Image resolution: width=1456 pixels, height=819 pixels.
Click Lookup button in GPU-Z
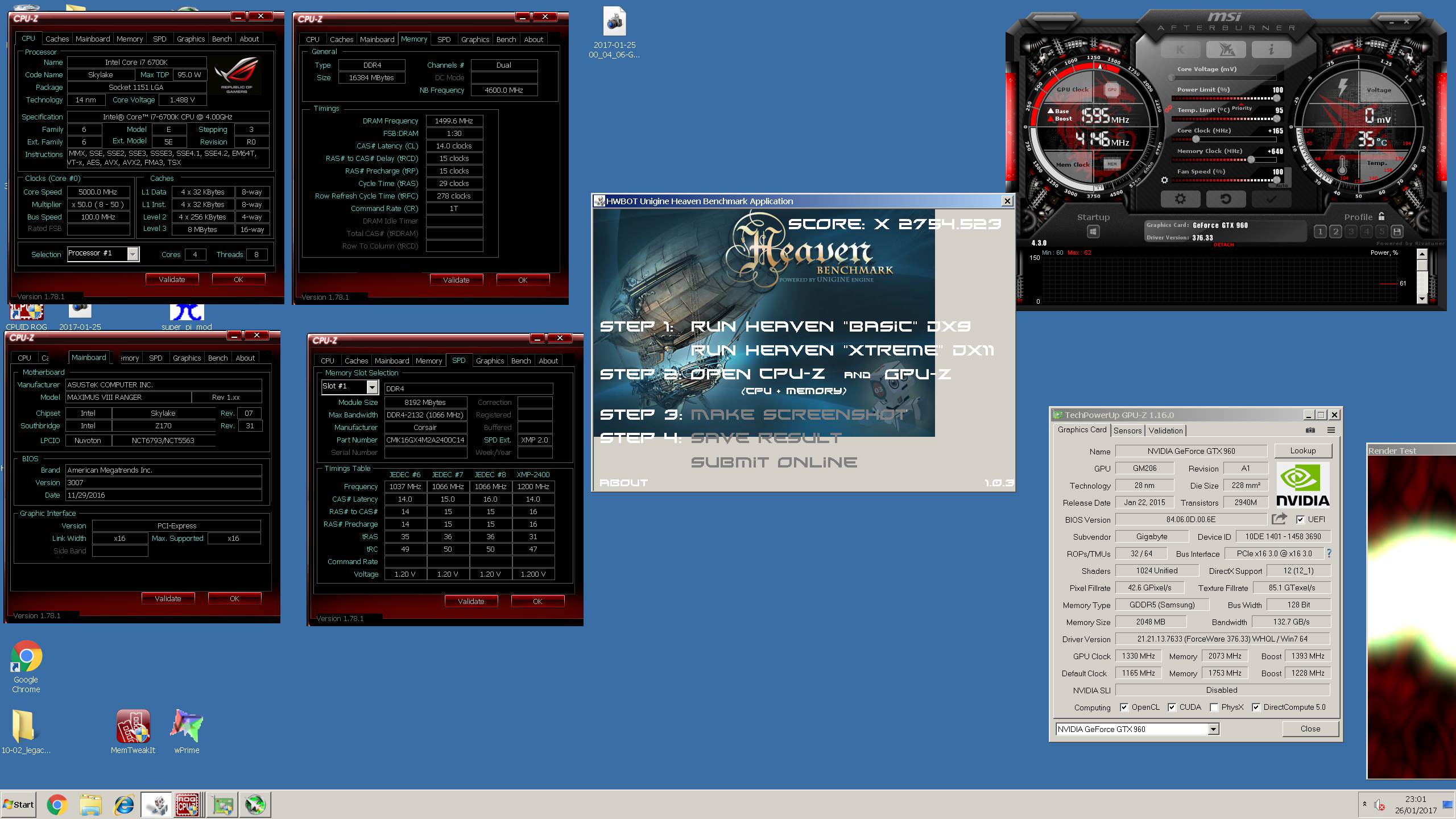(x=1302, y=450)
